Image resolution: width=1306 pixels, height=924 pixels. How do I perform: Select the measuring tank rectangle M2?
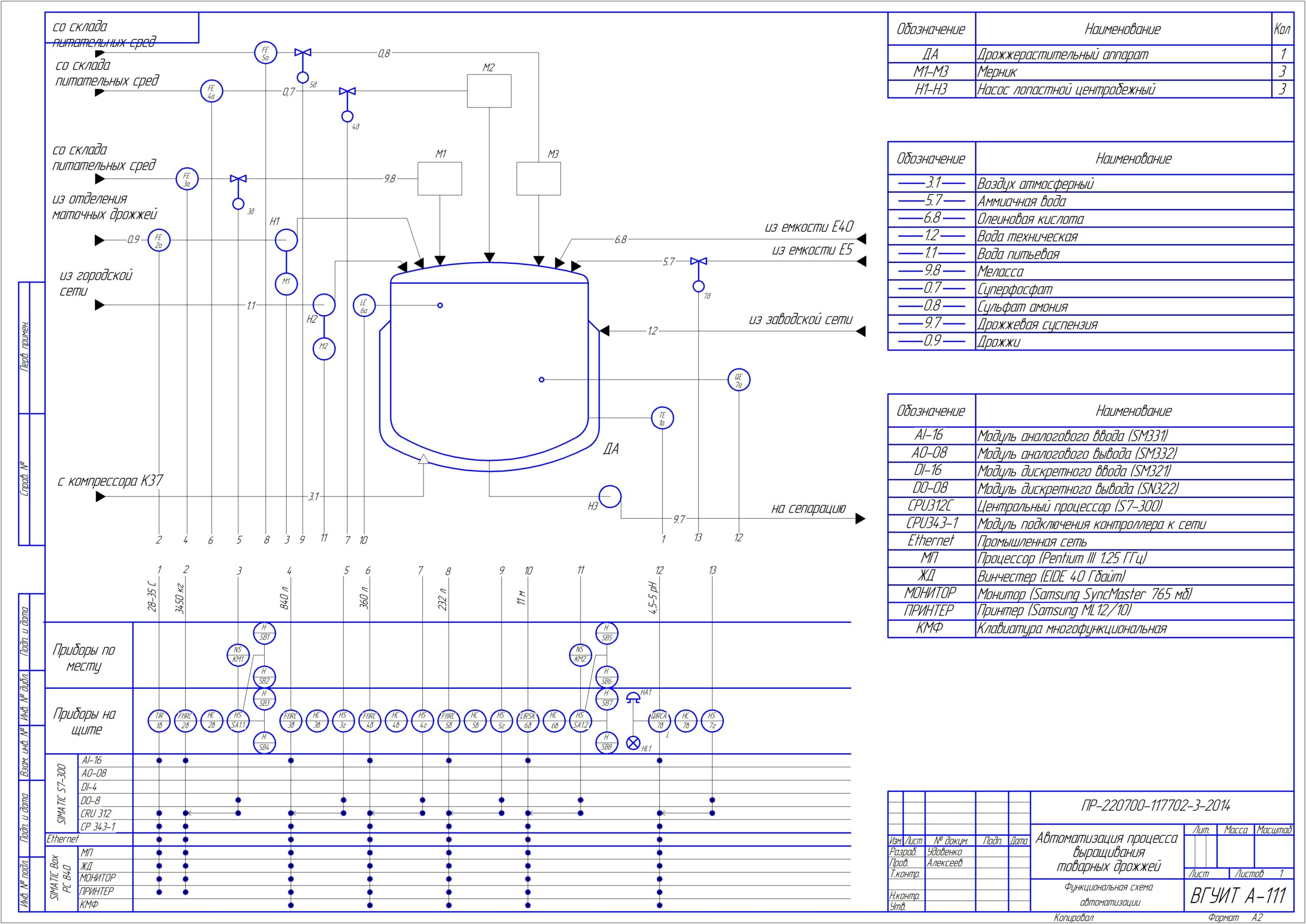489,91
